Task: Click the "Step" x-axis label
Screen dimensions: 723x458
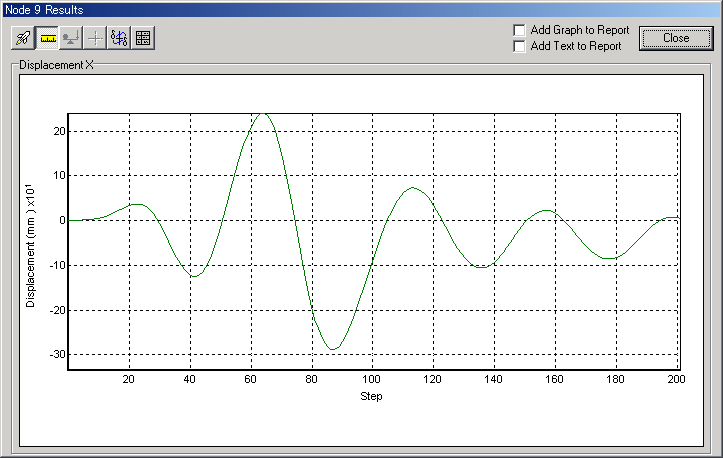Action: (372, 396)
